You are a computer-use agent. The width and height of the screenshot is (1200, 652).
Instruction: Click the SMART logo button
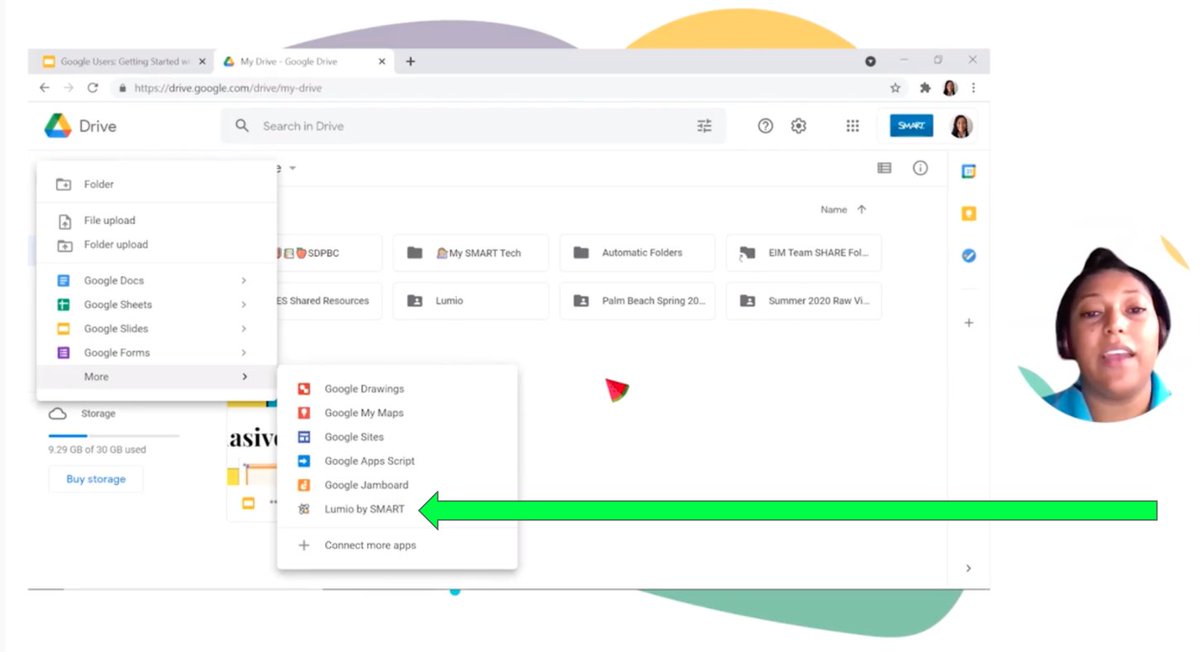(x=911, y=126)
